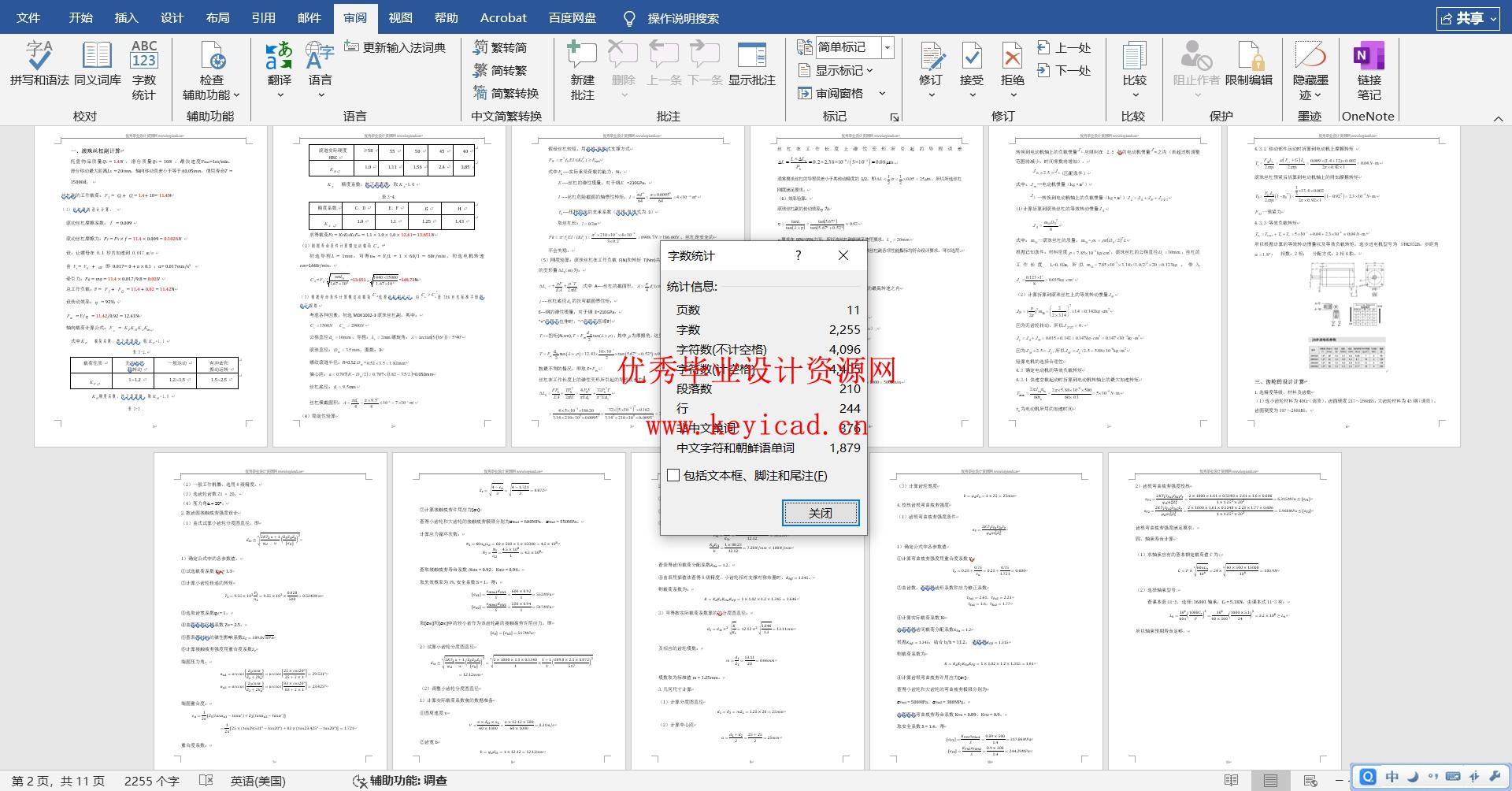Insert a comment with 新建批注
The width and height of the screenshot is (1512, 791).
click(x=582, y=69)
